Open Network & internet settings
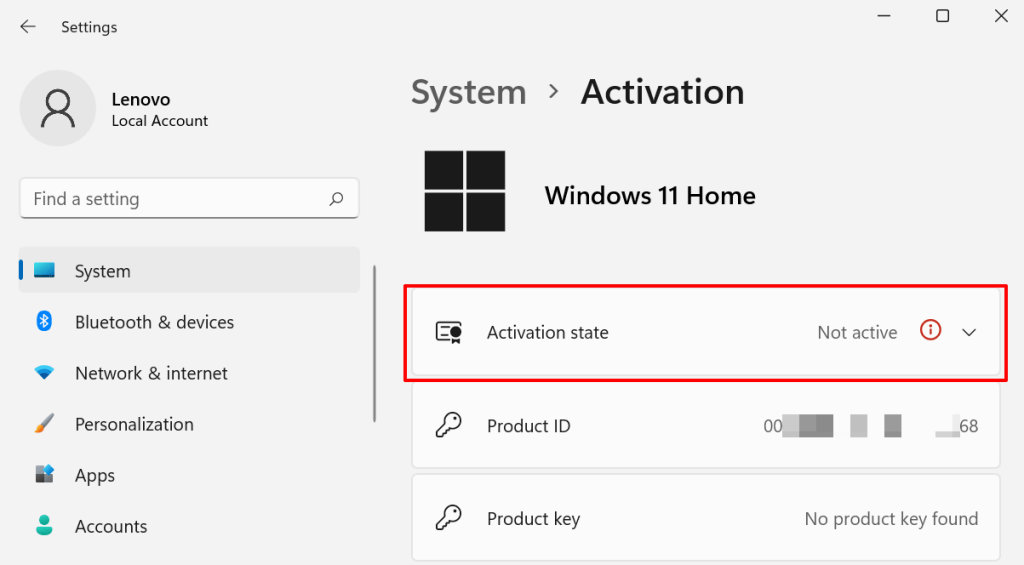Image resolution: width=1024 pixels, height=565 pixels. (x=151, y=373)
